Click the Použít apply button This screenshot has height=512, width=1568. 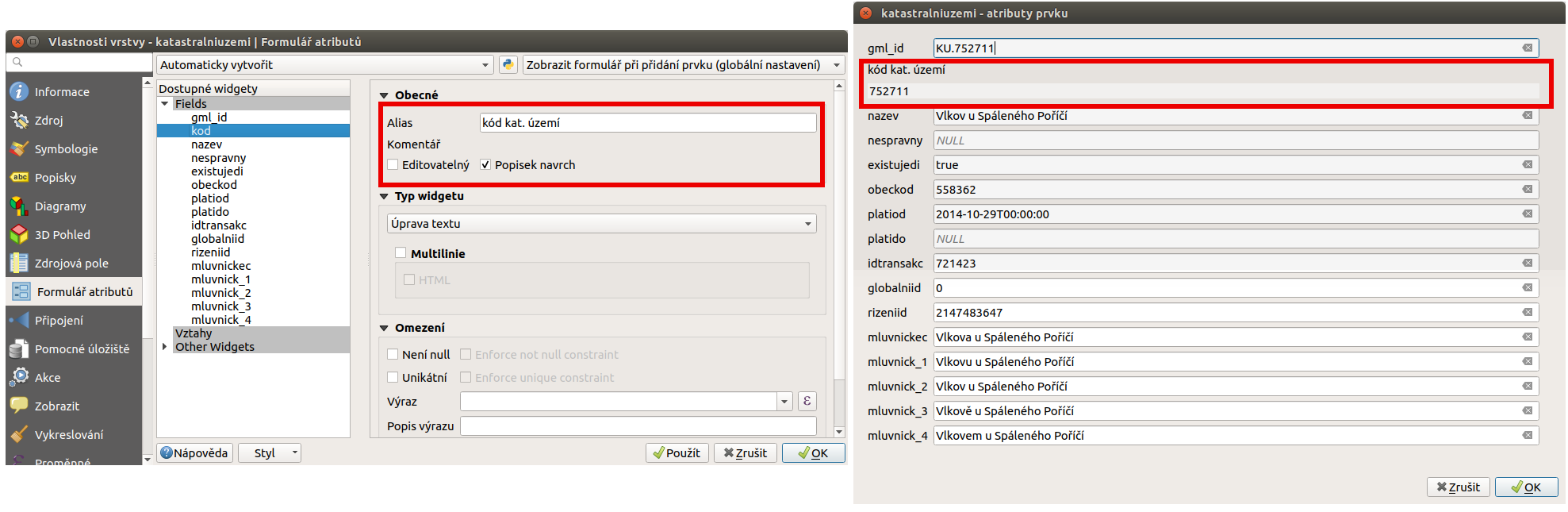click(677, 453)
